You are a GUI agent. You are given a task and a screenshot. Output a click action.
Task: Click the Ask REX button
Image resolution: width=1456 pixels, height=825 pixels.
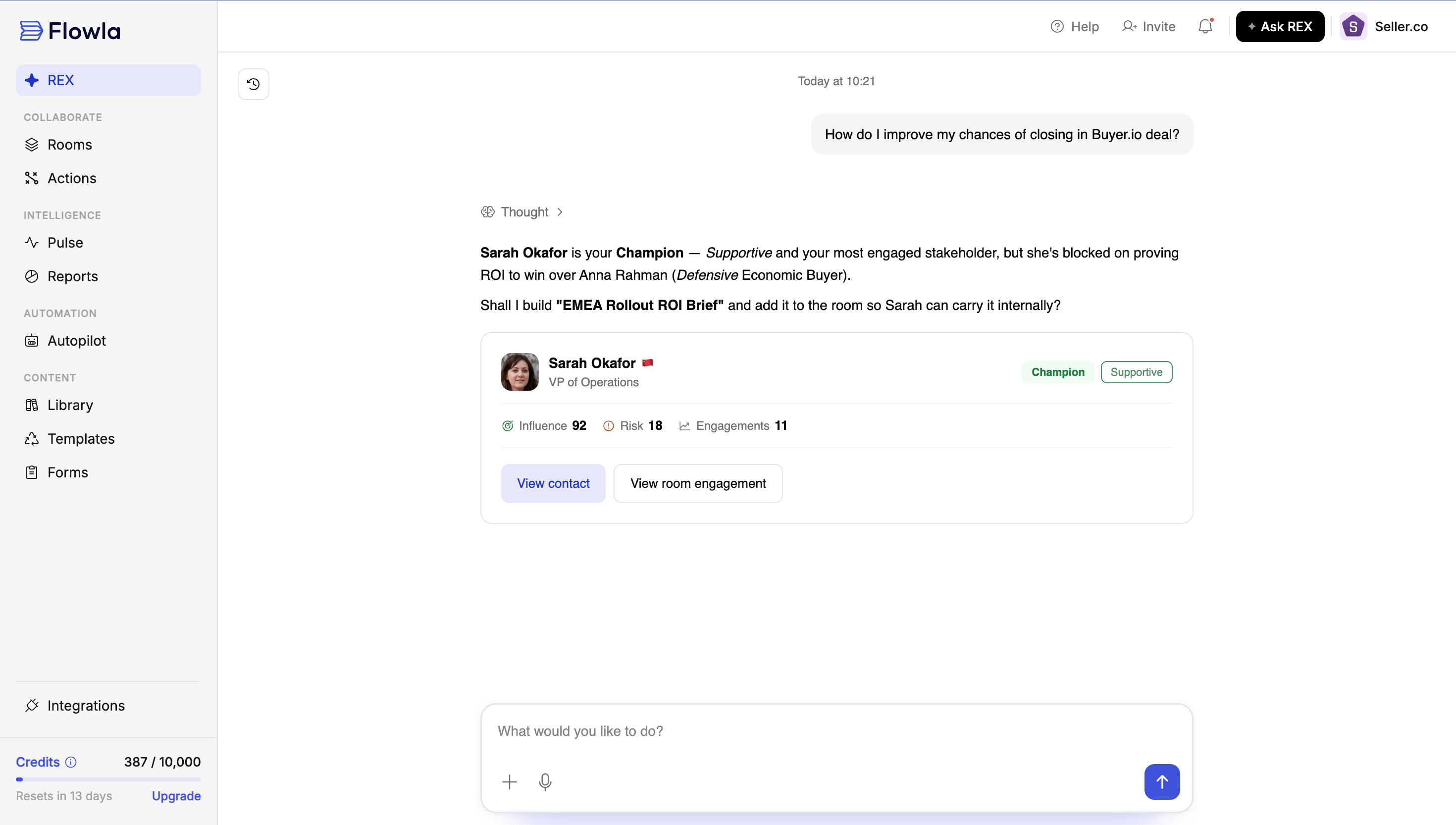[x=1280, y=27]
